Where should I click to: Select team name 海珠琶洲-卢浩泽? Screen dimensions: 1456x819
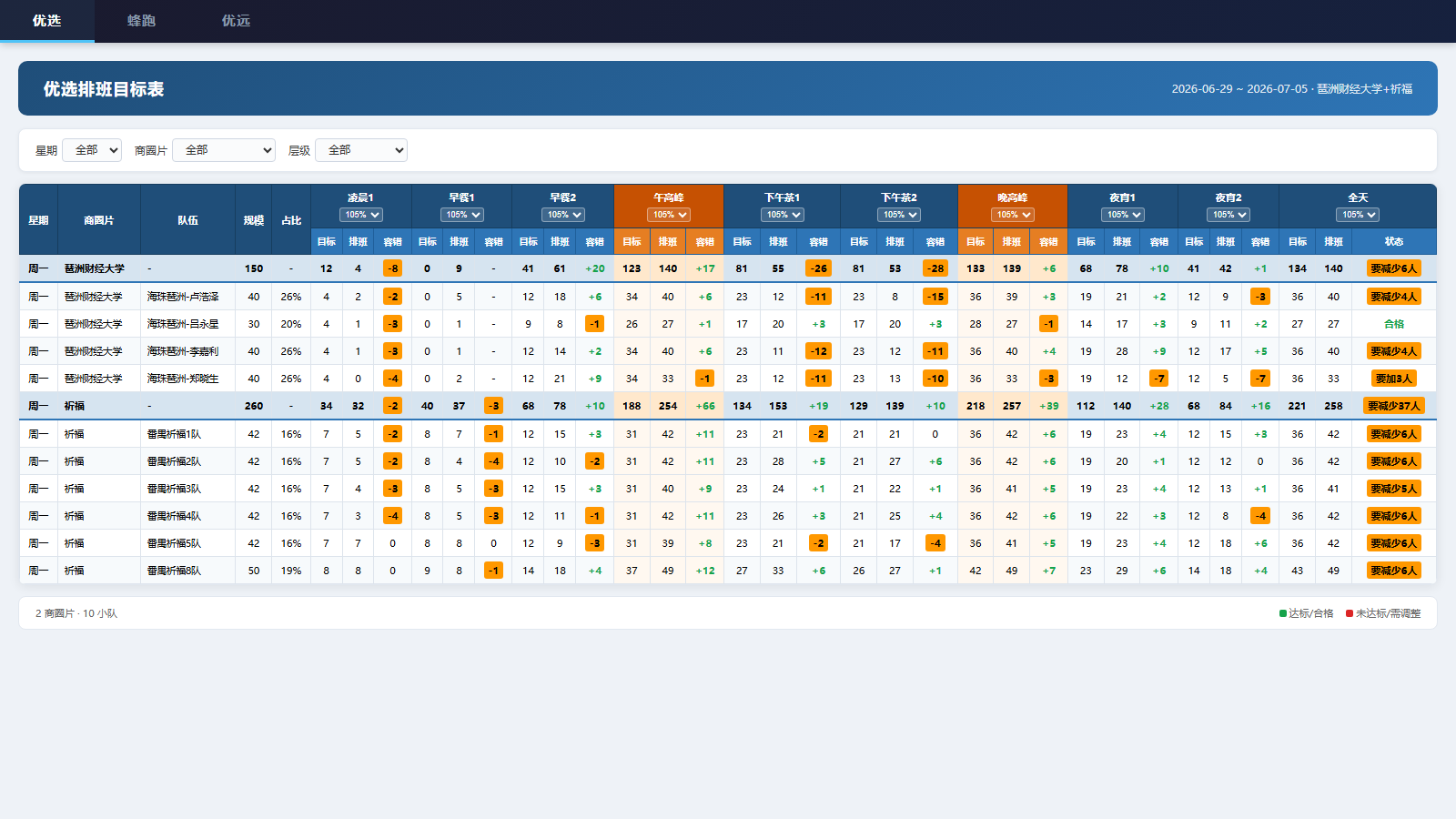[x=183, y=297]
